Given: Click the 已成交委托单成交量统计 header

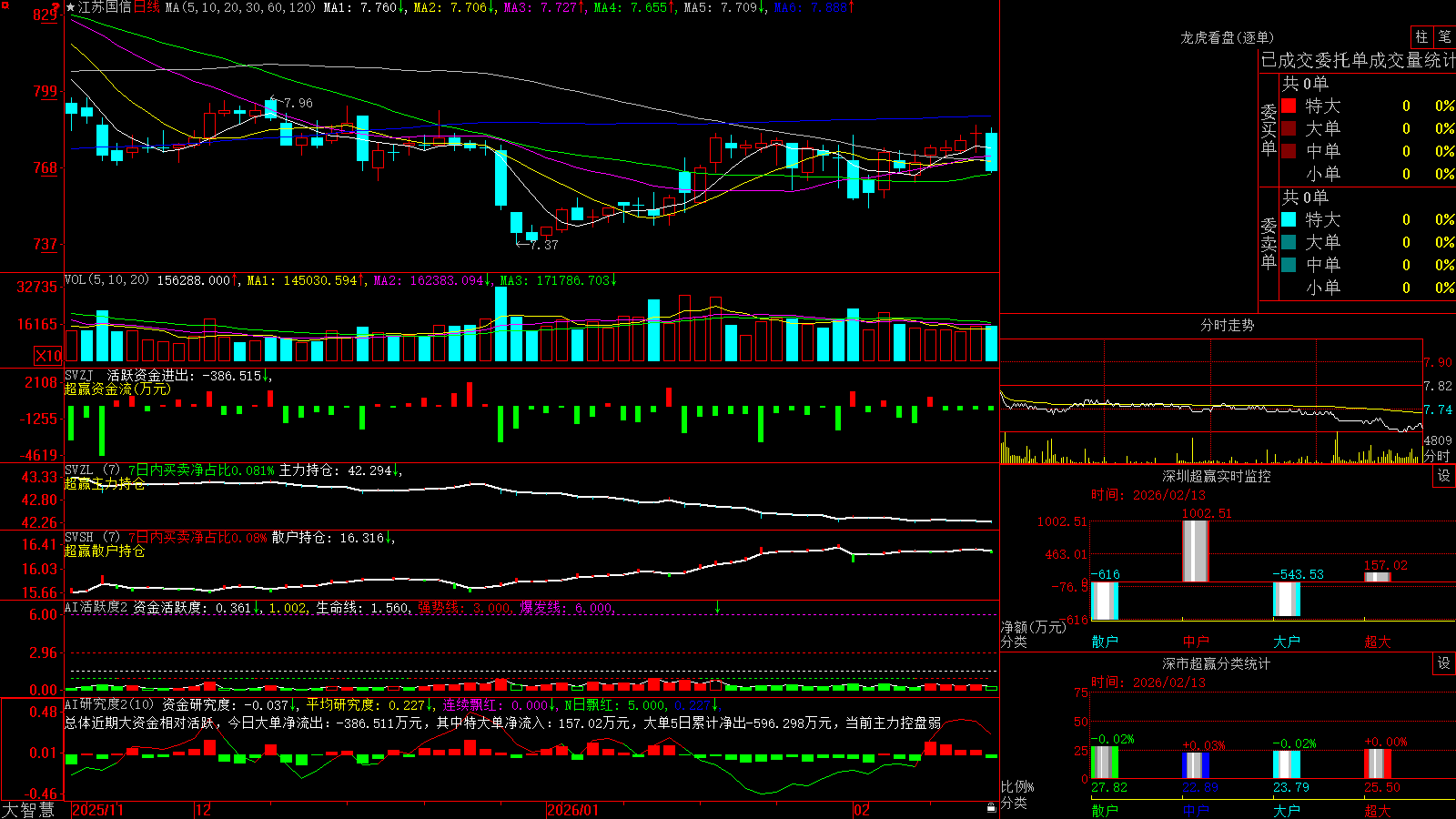Looking at the screenshot, I should click(1358, 60).
